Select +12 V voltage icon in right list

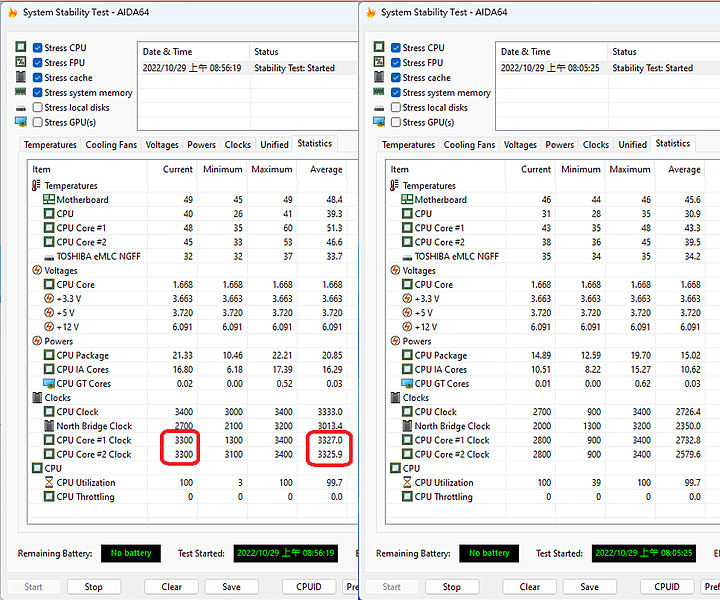(407, 326)
